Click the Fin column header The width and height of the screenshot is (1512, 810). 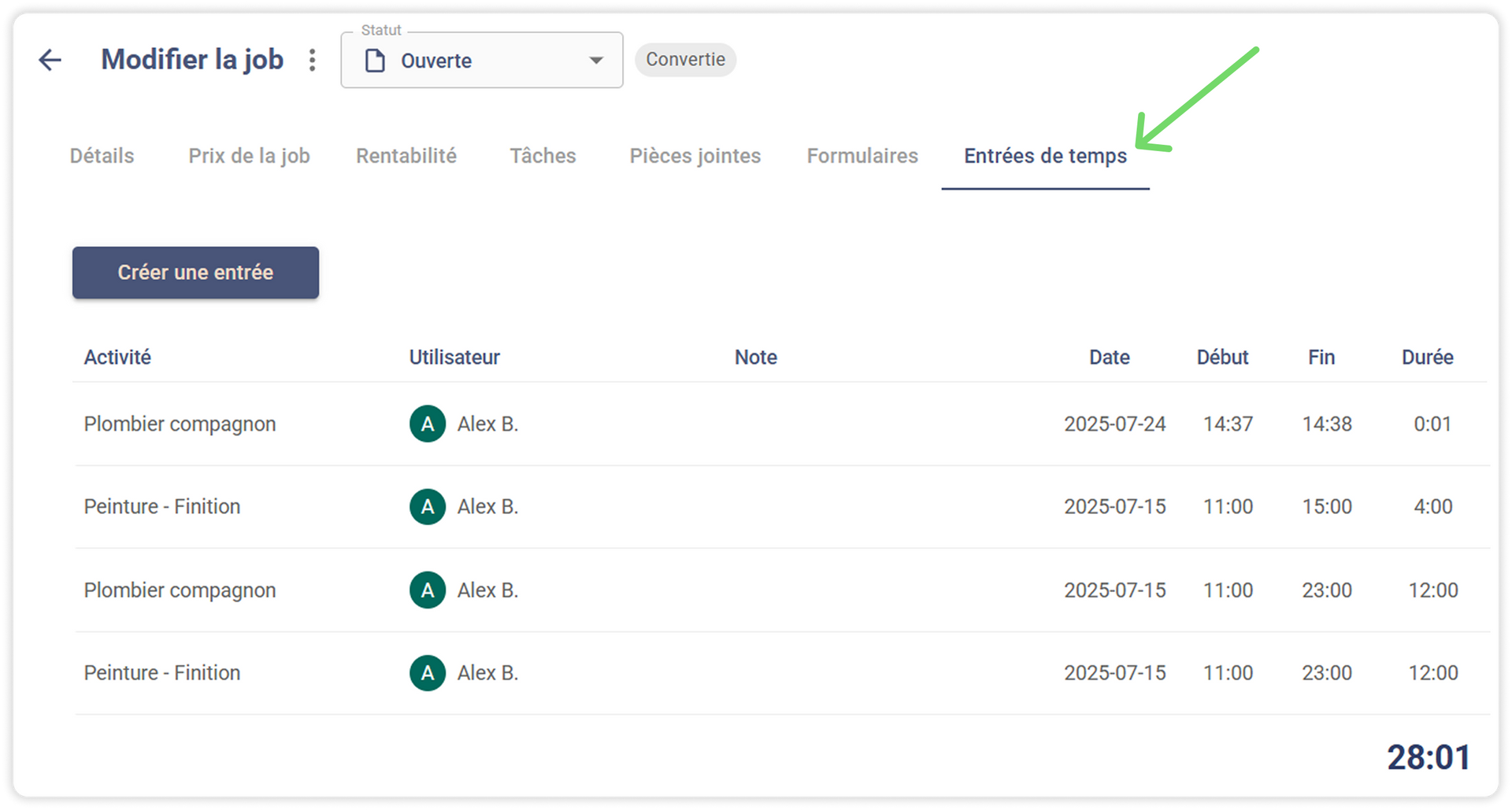point(1321,357)
